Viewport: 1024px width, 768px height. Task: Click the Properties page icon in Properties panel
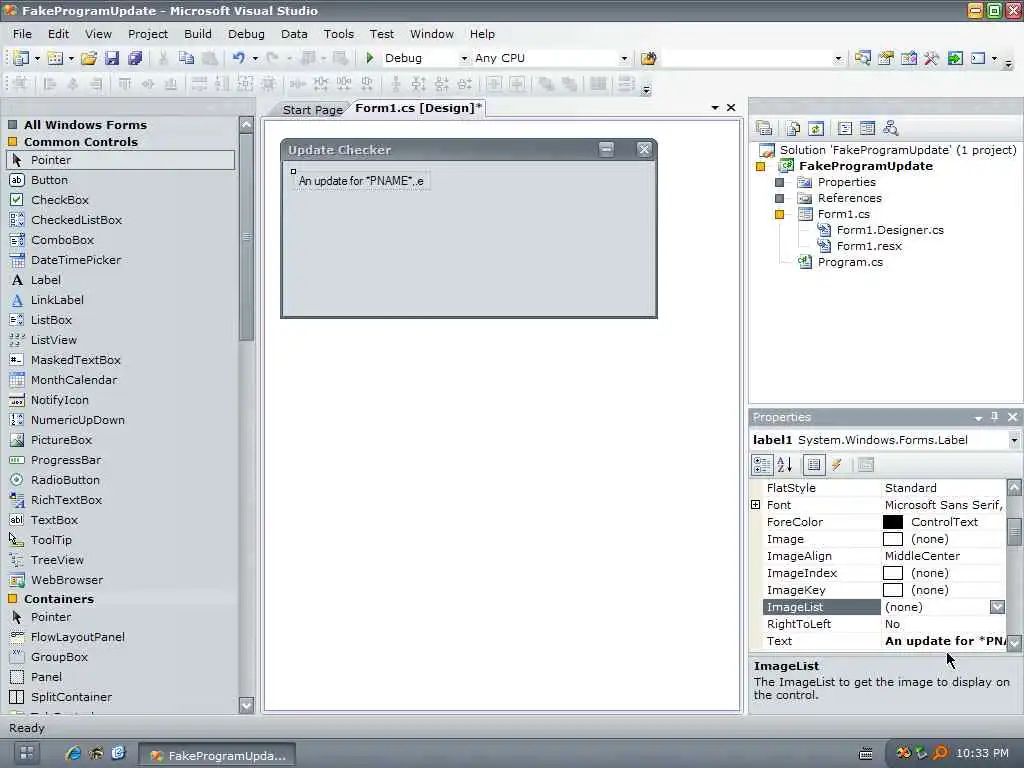tap(865, 464)
